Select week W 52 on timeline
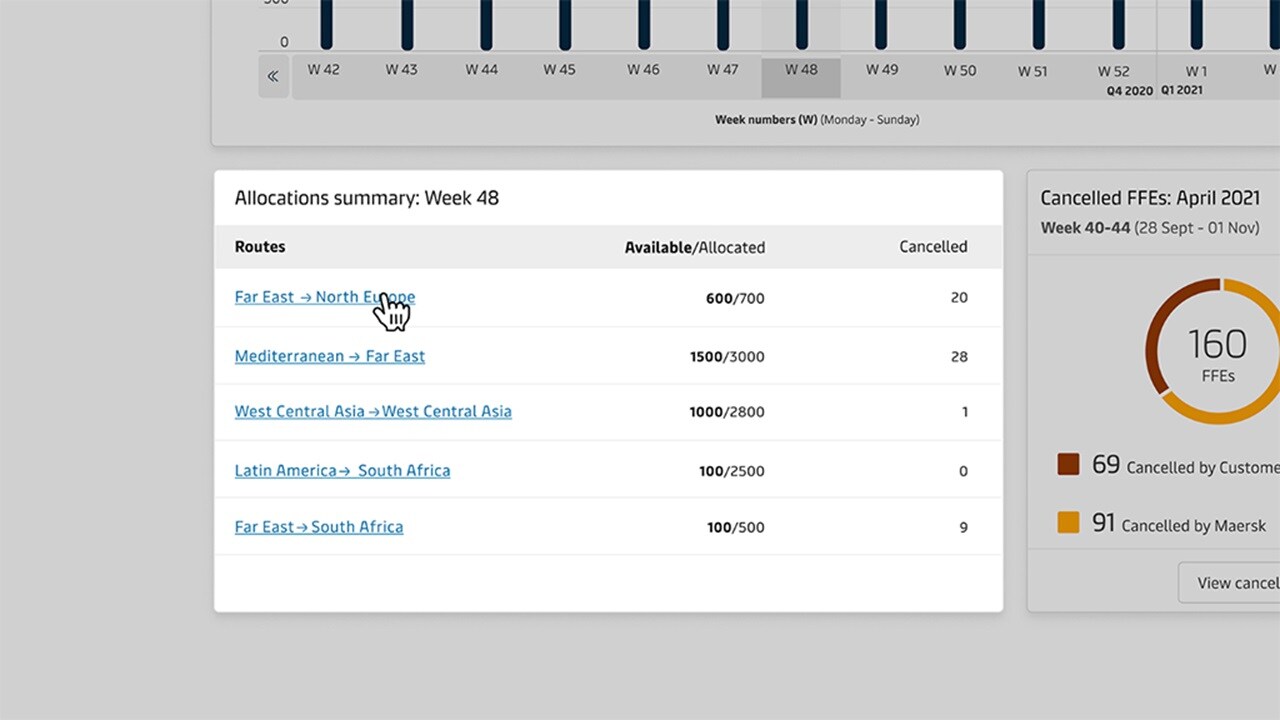Screen dimensions: 1280x720 coord(1113,71)
